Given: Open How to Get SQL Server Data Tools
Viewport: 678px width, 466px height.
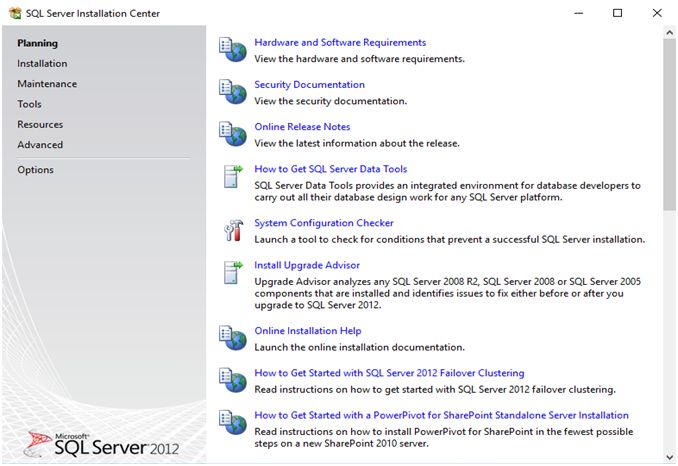Looking at the screenshot, I should click(331, 169).
